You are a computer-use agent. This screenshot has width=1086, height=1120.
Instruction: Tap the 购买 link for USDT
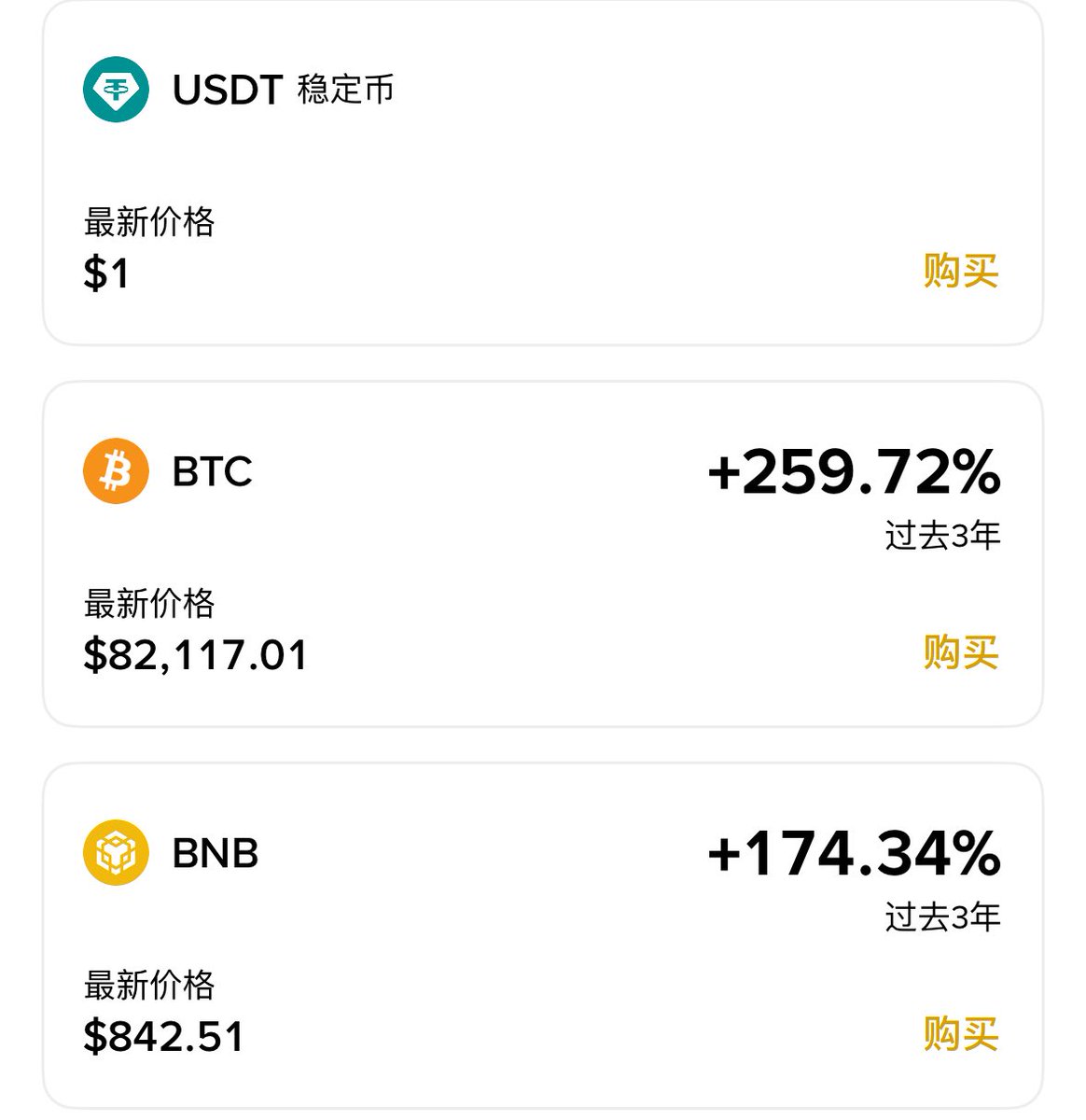pyautogui.click(x=960, y=272)
